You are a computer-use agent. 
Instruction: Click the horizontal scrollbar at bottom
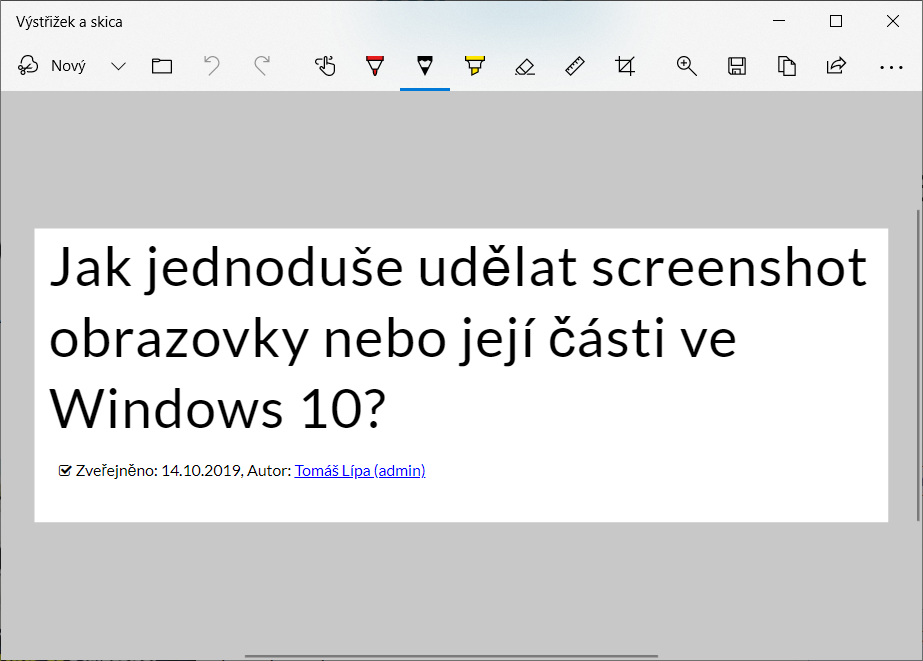[x=451, y=656]
